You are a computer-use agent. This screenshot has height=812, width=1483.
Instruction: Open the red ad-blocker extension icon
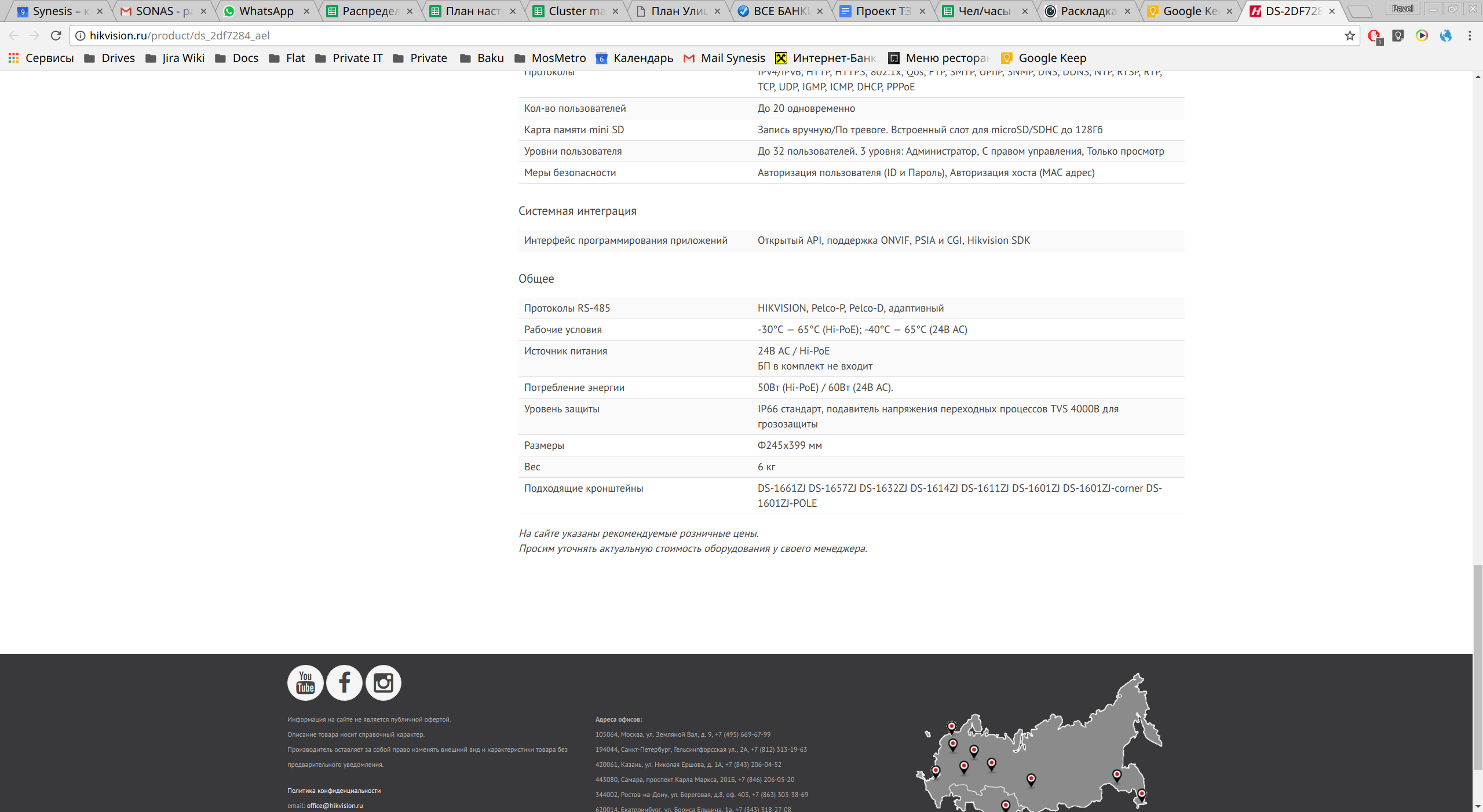(1374, 36)
